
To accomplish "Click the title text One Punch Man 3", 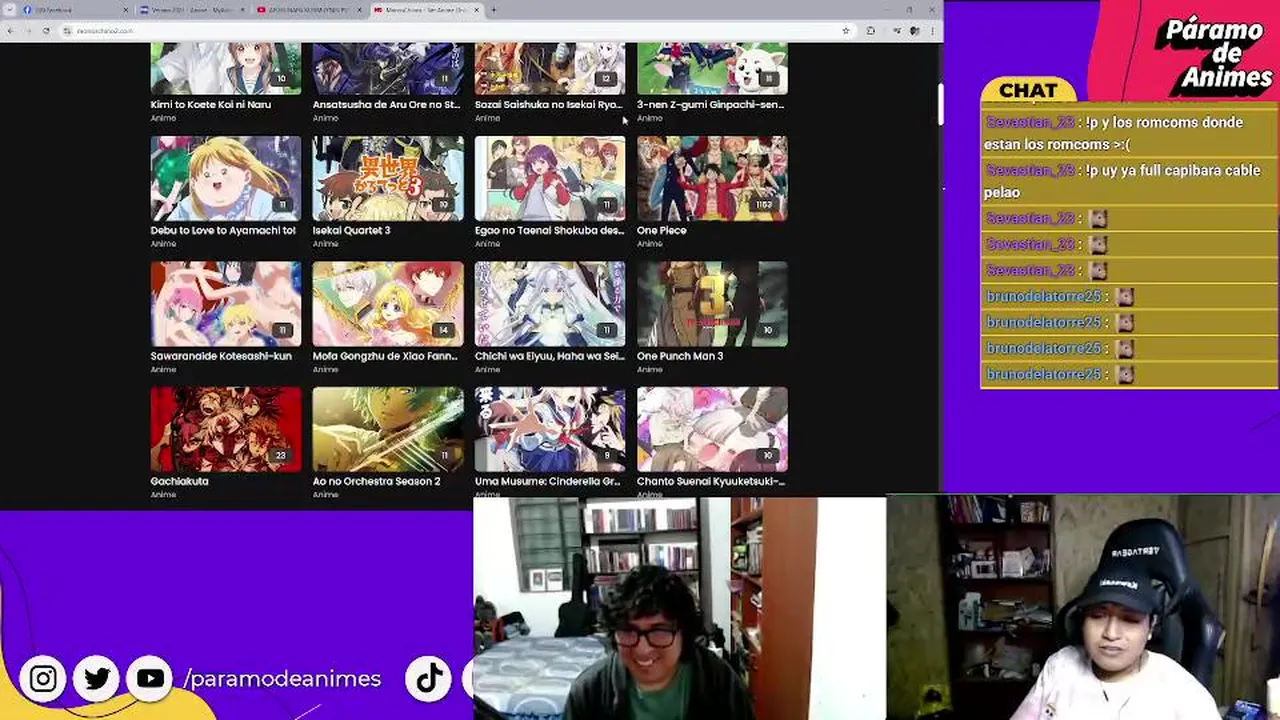I will [680, 356].
